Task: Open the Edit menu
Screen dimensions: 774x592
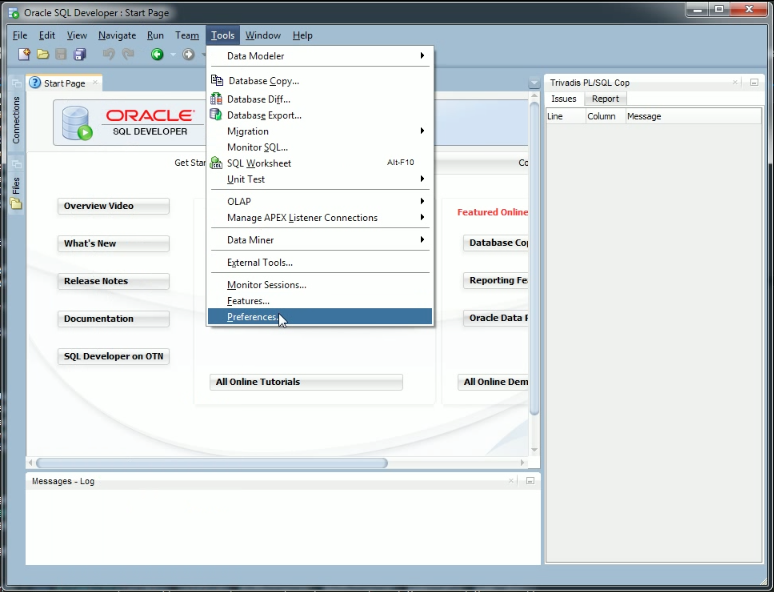Action: (x=47, y=36)
